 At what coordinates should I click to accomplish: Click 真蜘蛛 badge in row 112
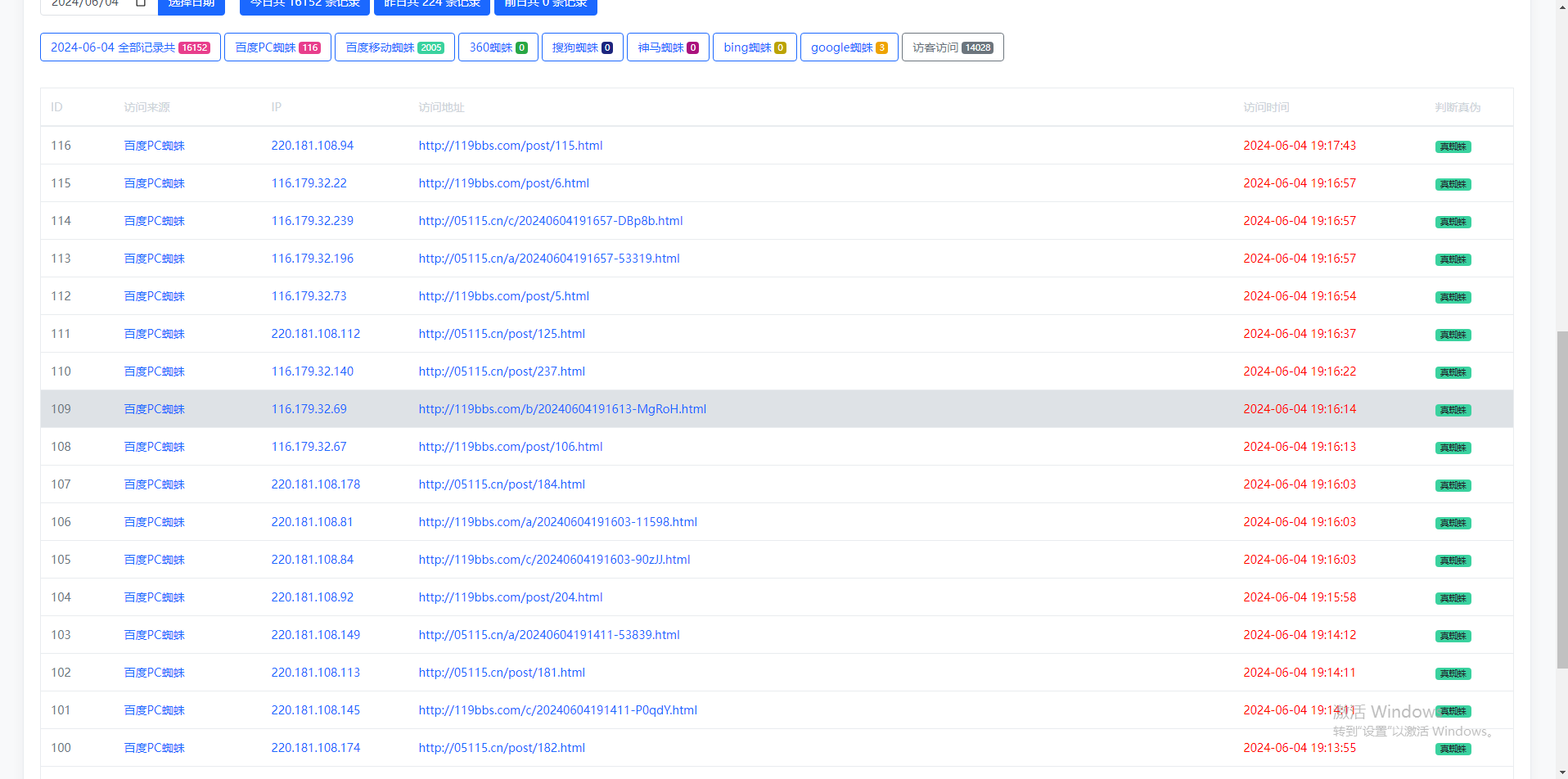[1453, 297]
